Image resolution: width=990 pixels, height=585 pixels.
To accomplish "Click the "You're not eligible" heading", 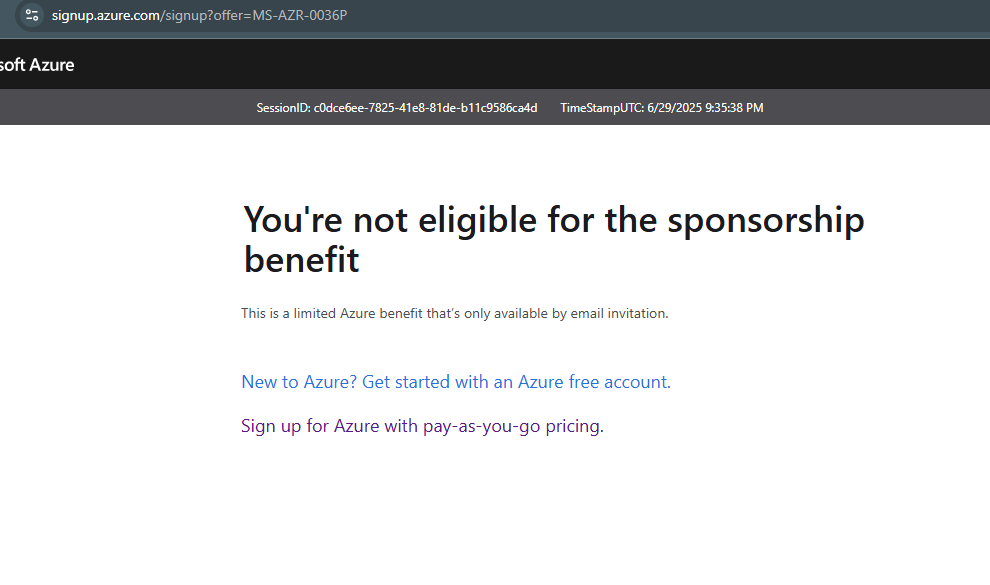I will (x=554, y=239).
